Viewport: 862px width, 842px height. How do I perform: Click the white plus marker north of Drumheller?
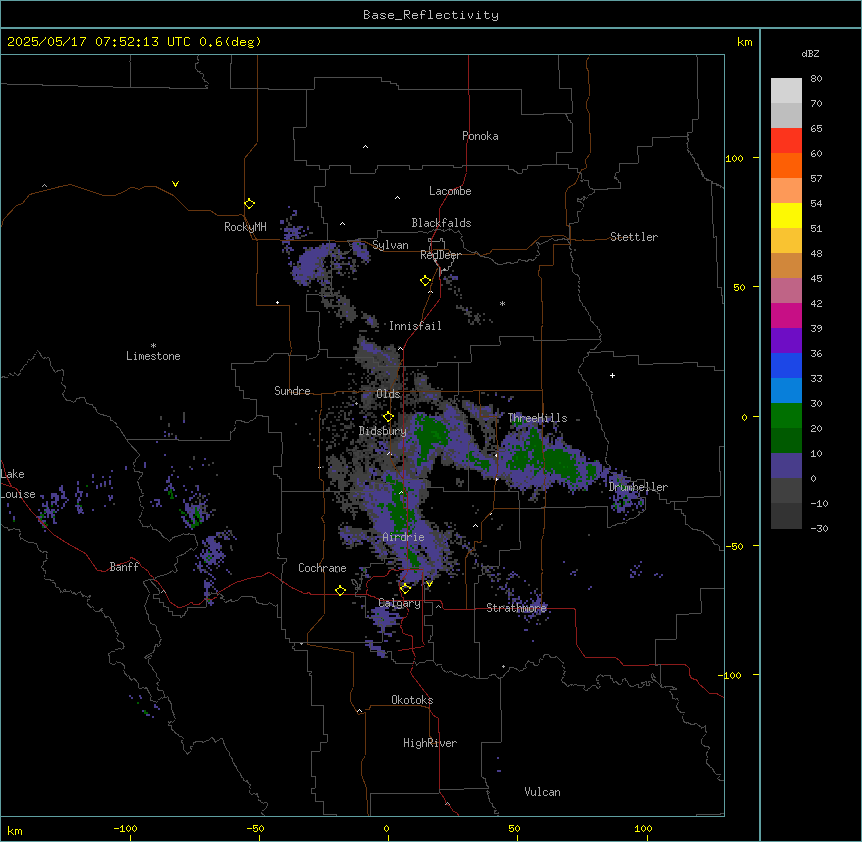point(612,375)
